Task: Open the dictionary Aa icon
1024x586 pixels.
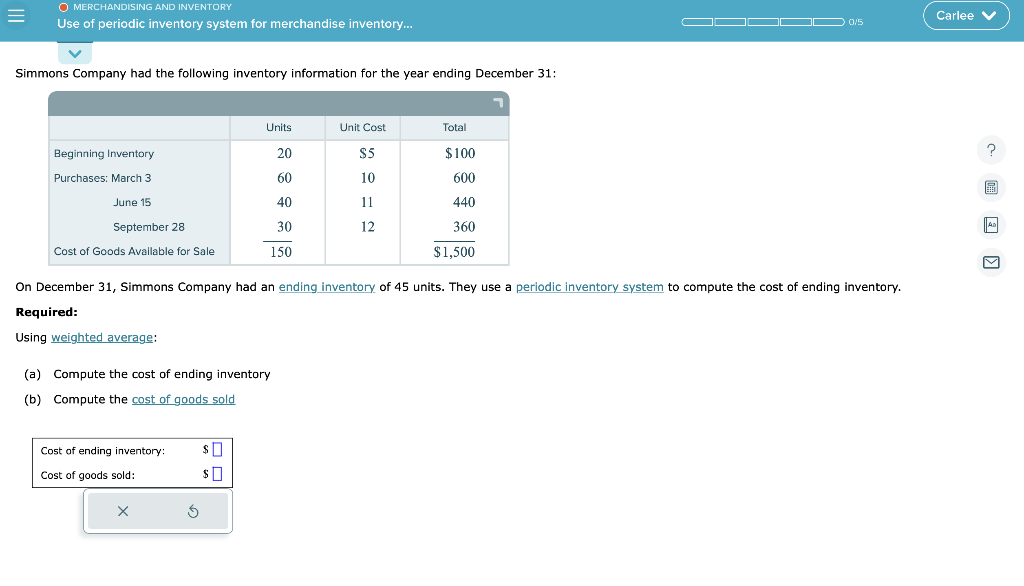Action: (991, 225)
